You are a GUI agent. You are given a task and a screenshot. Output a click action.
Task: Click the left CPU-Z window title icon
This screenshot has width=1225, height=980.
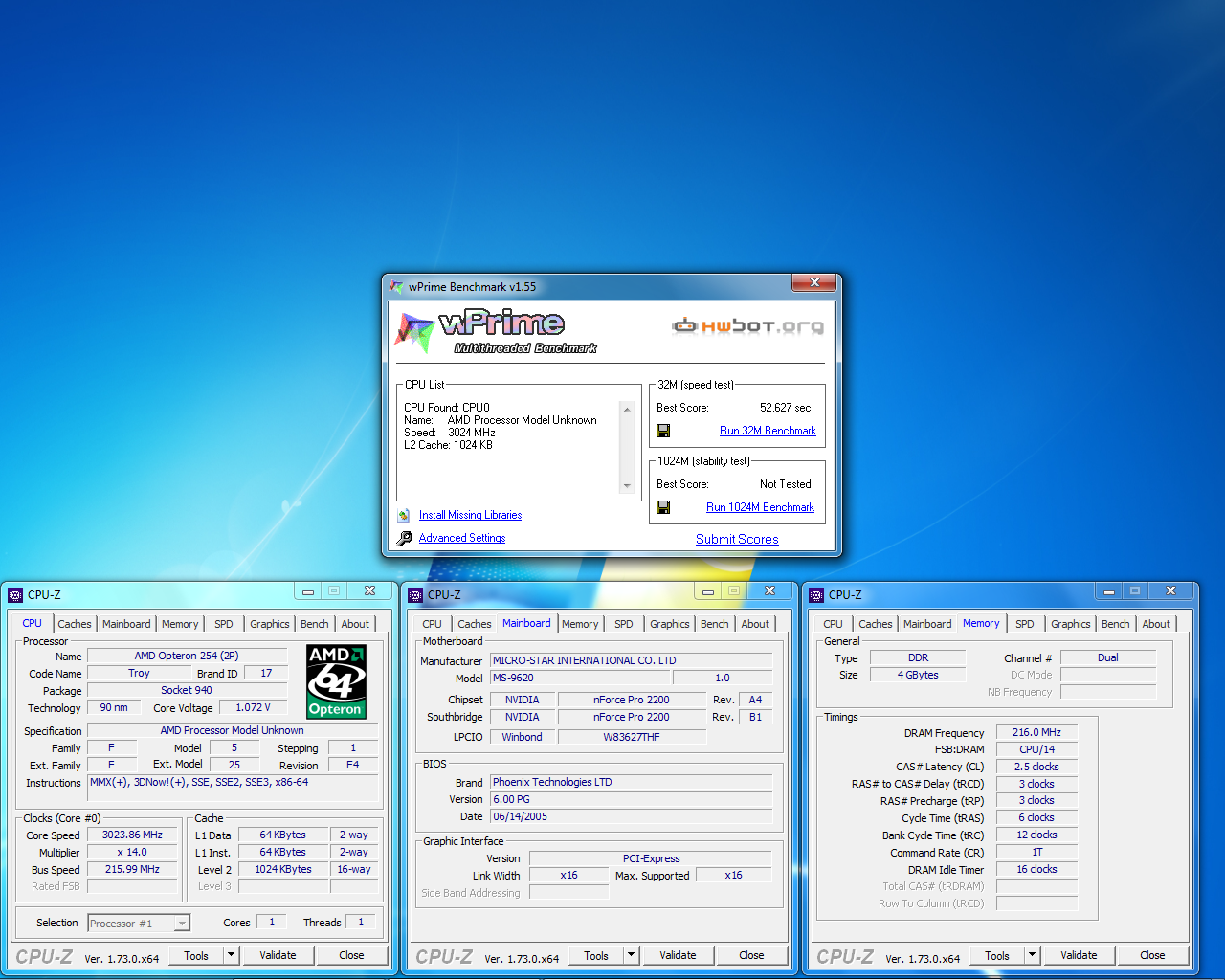(x=15, y=594)
